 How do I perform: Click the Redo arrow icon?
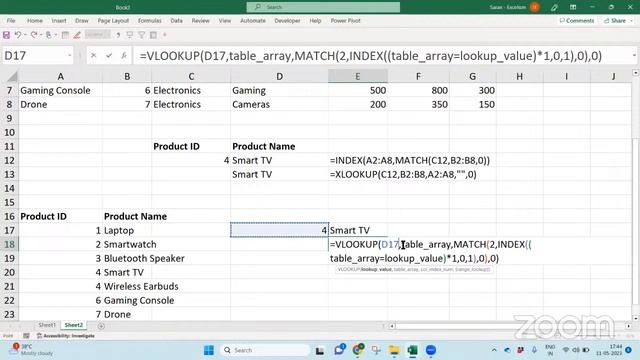point(34,35)
